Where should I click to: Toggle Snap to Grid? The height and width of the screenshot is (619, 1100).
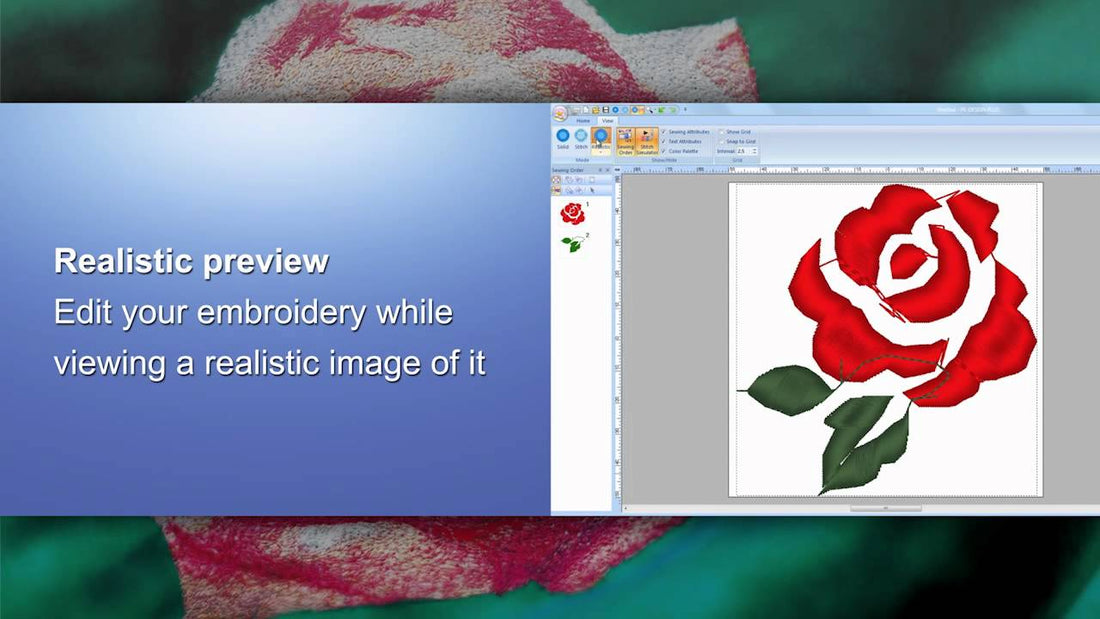(x=722, y=141)
